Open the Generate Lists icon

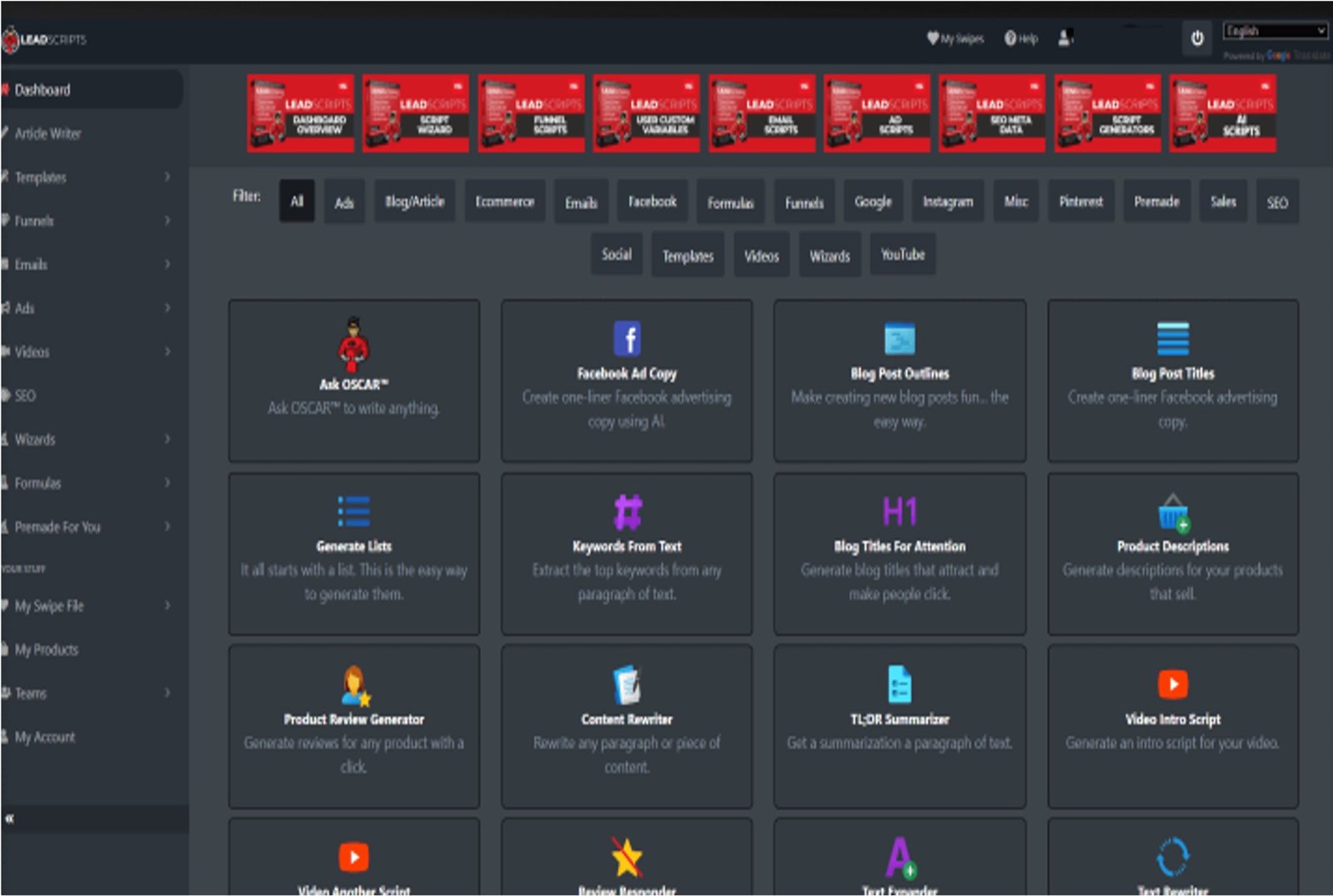click(353, 511)
